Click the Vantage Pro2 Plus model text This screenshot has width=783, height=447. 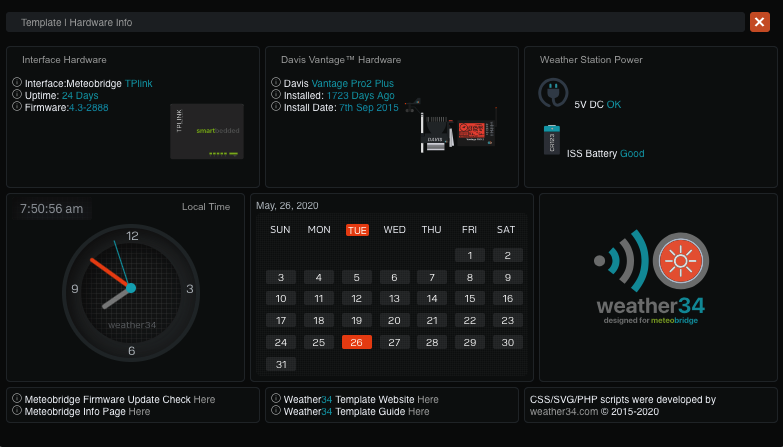pos(353,83)
